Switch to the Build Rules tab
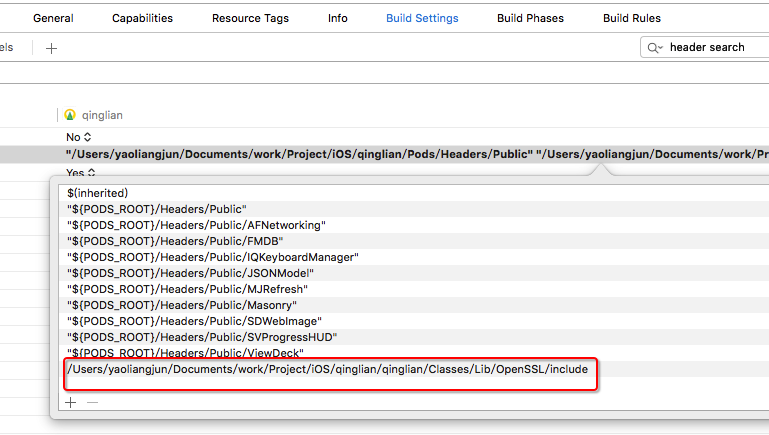This screenshot has width=769, height=435. click(631, 18)
